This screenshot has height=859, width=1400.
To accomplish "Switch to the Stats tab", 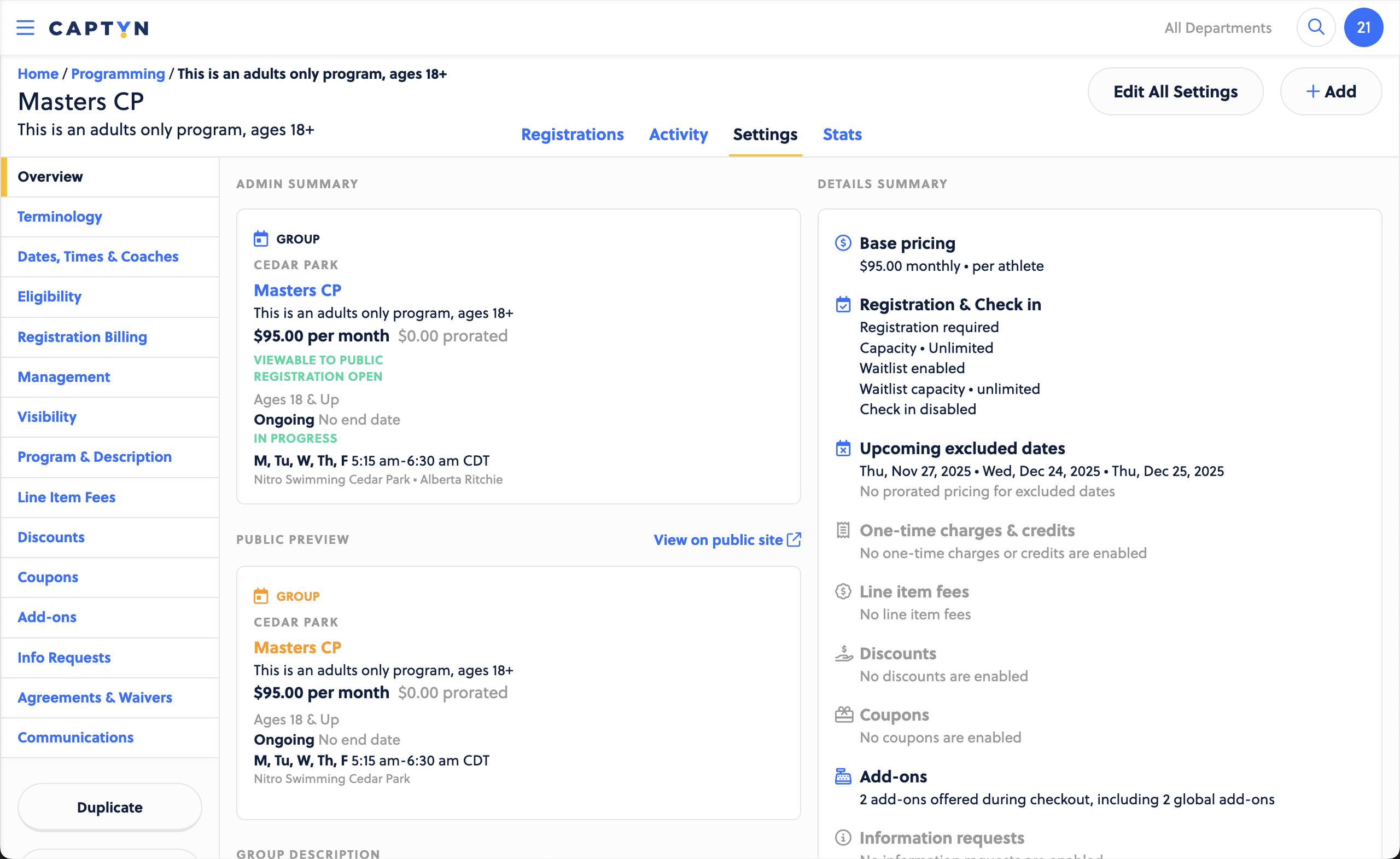I will (842, 134).
